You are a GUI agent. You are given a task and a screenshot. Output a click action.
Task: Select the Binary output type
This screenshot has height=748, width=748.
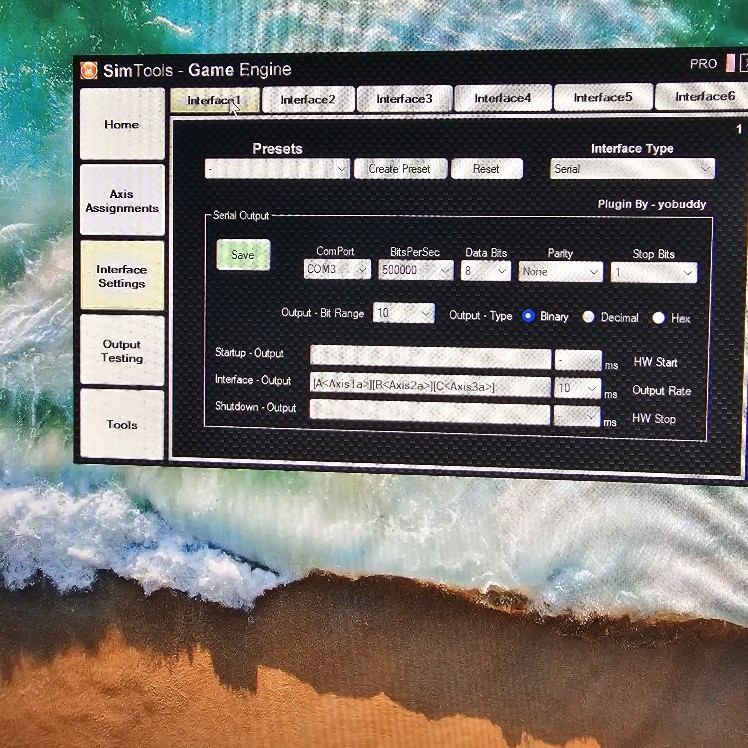coord(529,316)
